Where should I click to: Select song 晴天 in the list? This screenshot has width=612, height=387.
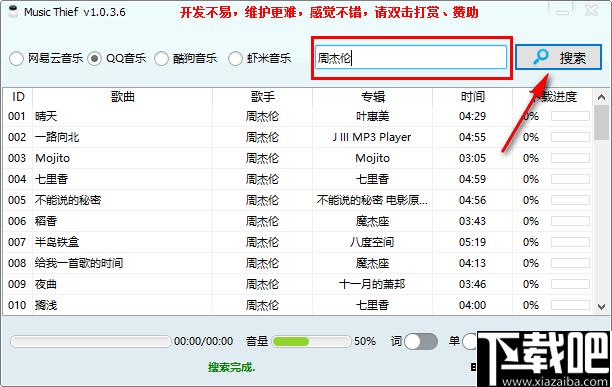click(x=46, y=116)
